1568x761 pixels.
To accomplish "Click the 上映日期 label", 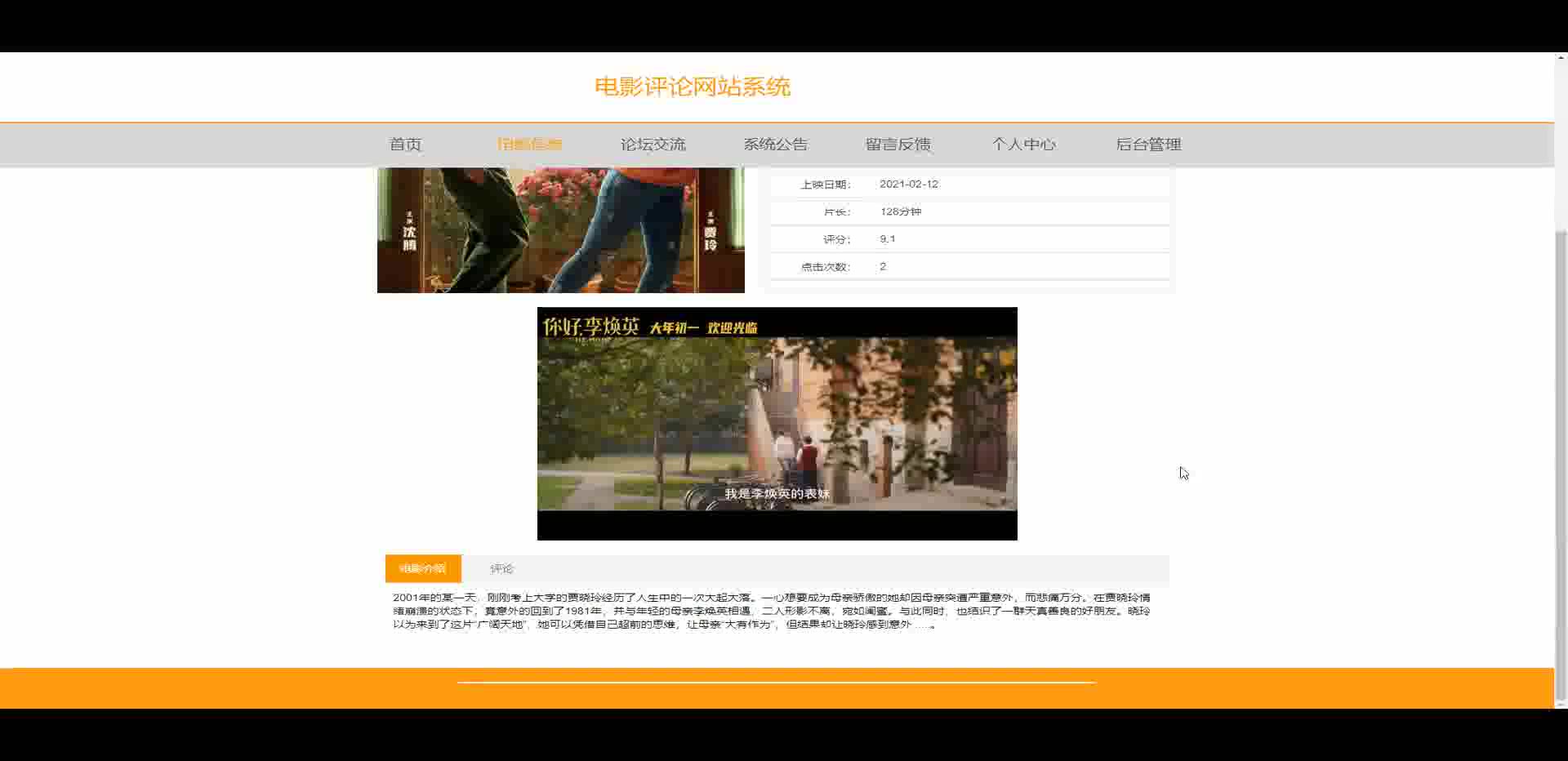I will [825, 185].
